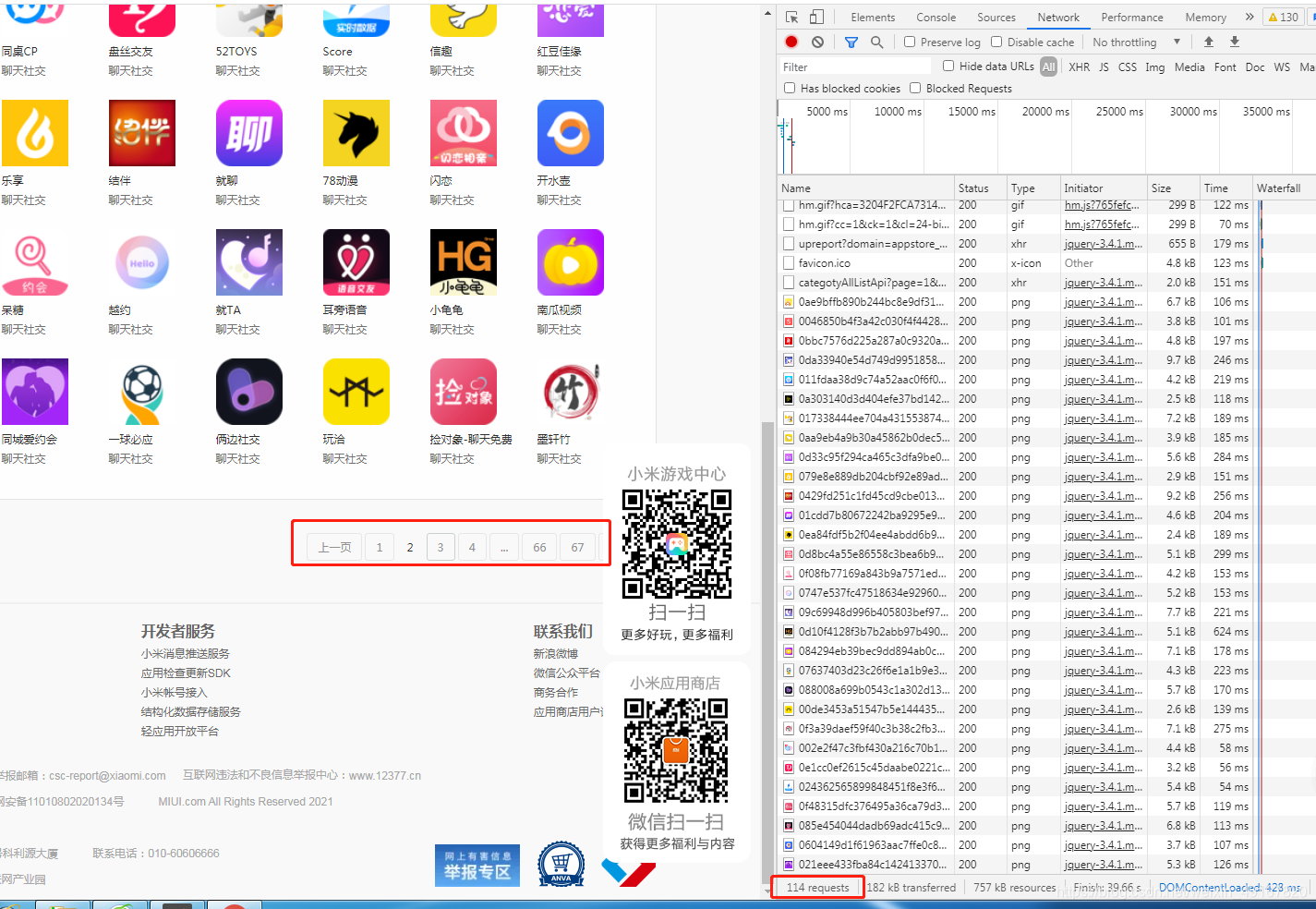The width and height of the screenshot is (1316, 909).
Task: Filter requests by XHR type
Action: click(1079, 67)
